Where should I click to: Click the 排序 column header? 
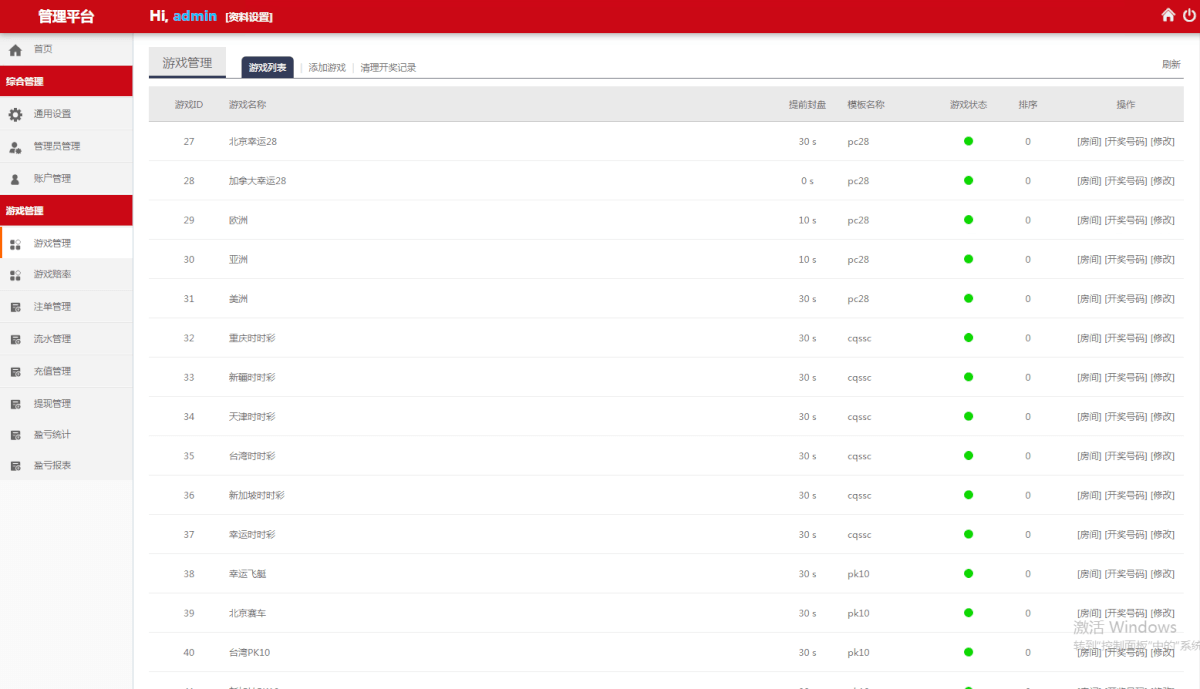coord(1028,104)
